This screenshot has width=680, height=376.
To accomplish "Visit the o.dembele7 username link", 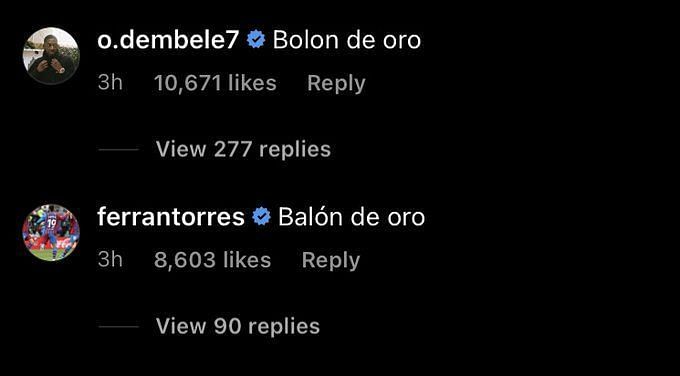I will pos(168,40).
